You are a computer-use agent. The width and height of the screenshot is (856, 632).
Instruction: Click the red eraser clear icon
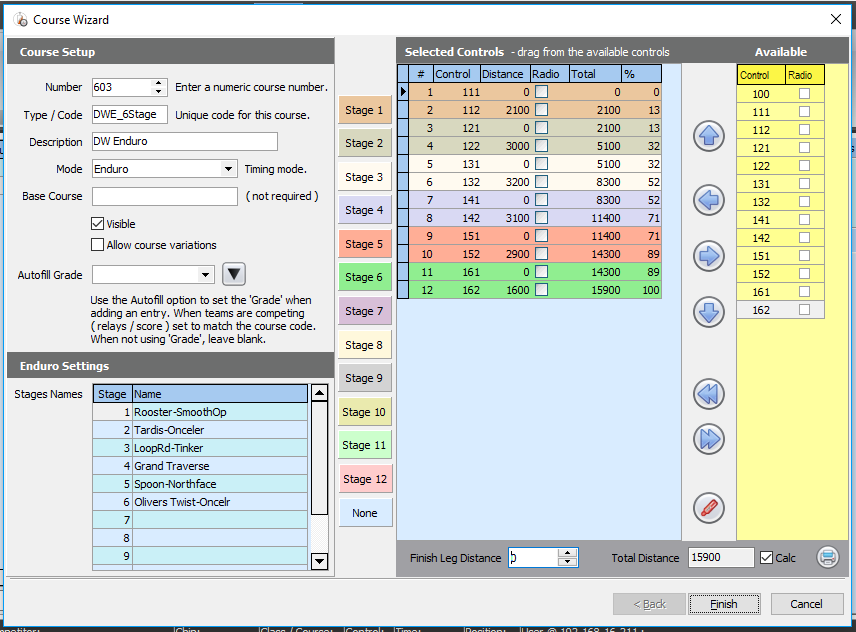[x=709, y=508]
